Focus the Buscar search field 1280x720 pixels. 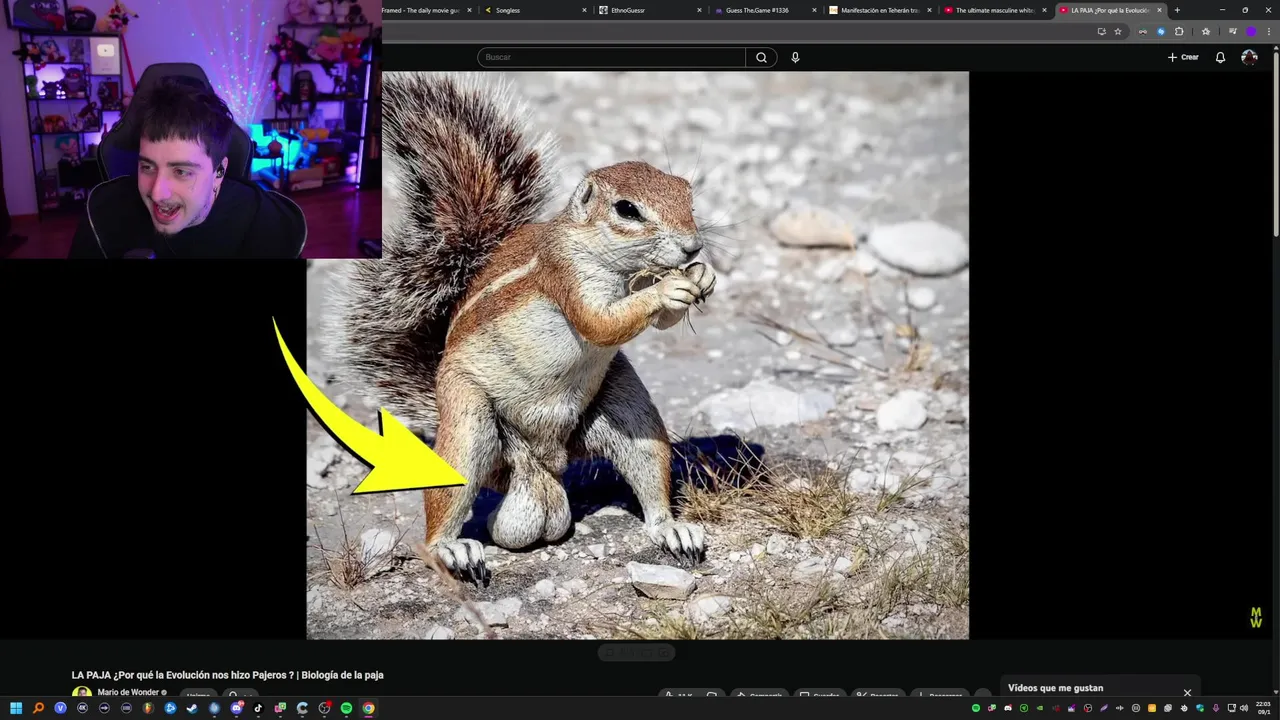(611, 57)
